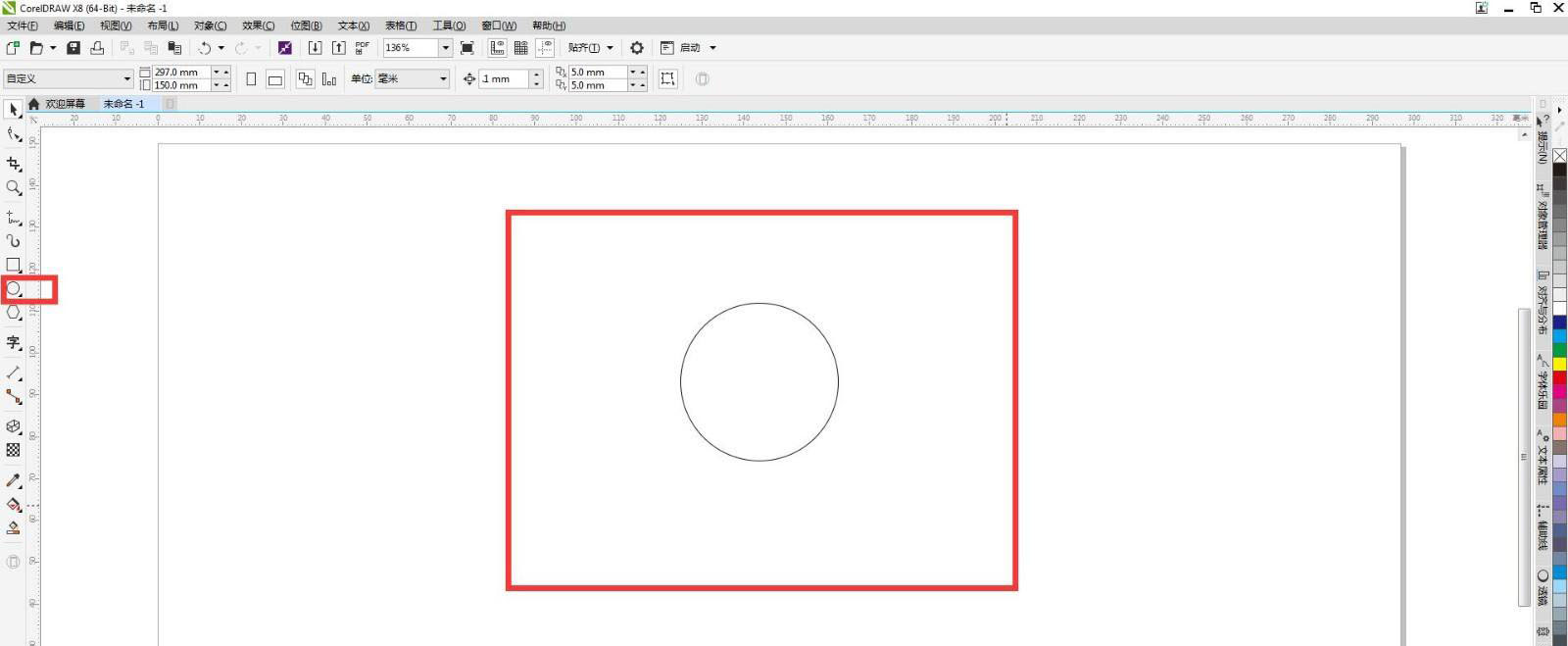Screen dimensions: 1568x646
Task: Toggle show rulers button
Action: (498, 48)
